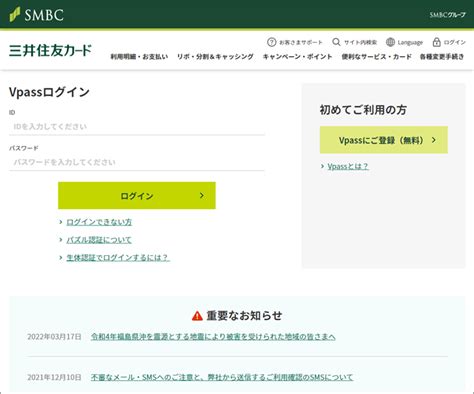Click the 重要なお知らせ heading
The image size is (474, 394).
(x=244, y=315)
